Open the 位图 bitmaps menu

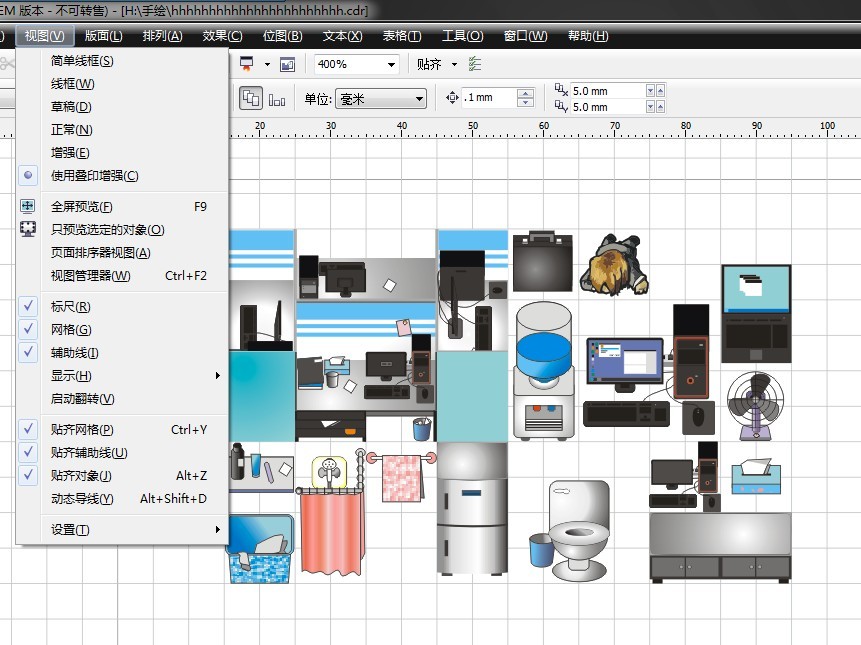[x=282, y=36]
